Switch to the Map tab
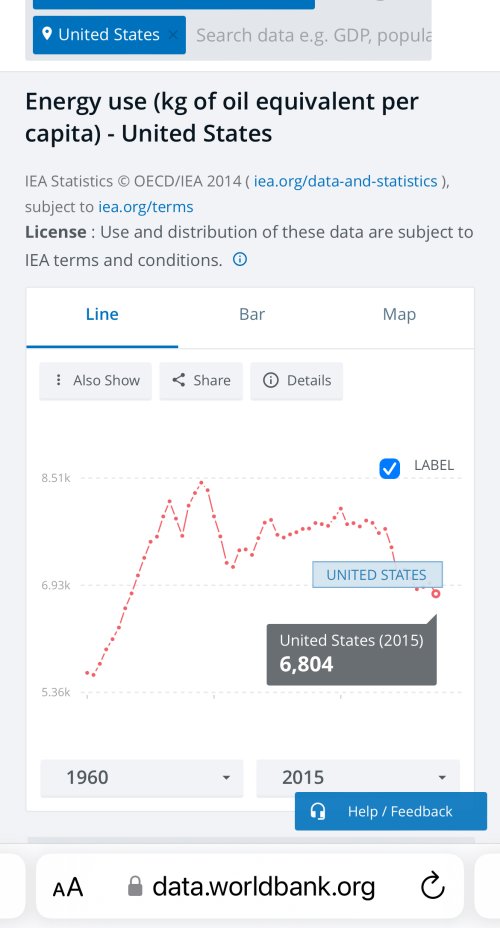The image size is (500, 928). [399, 315]
